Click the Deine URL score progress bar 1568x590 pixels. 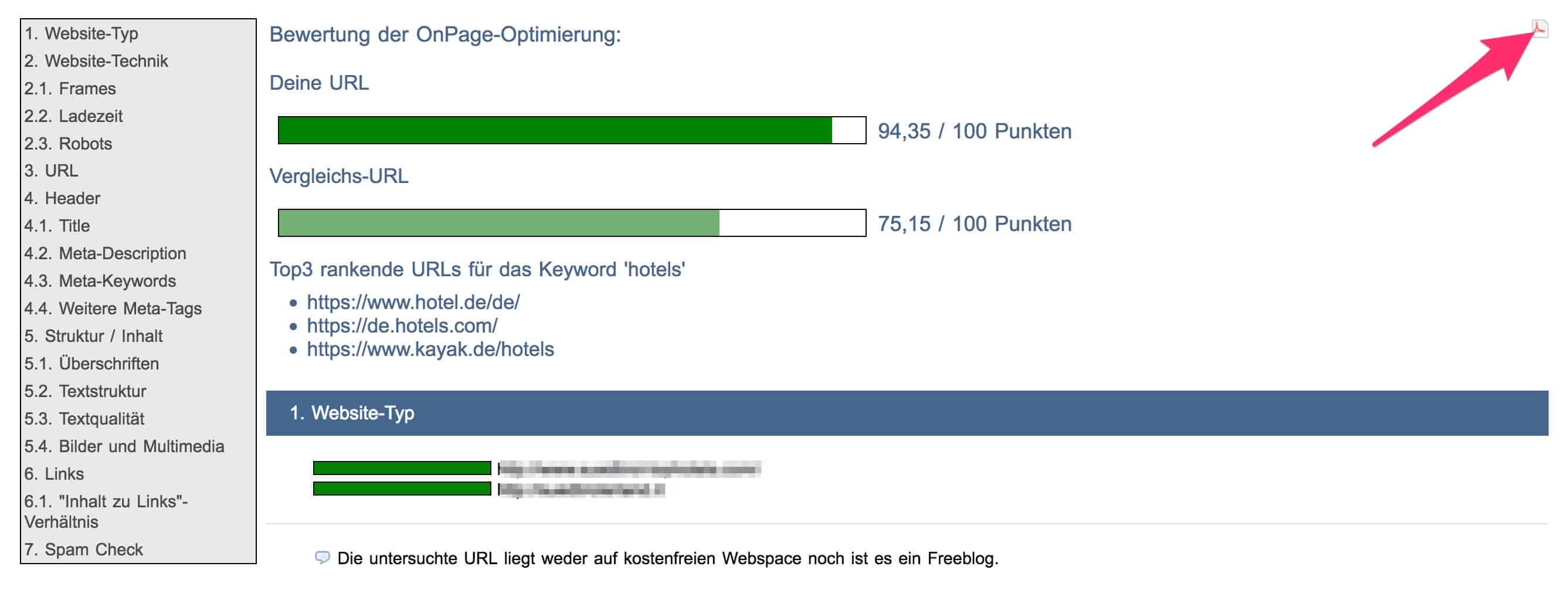point(572,130)
